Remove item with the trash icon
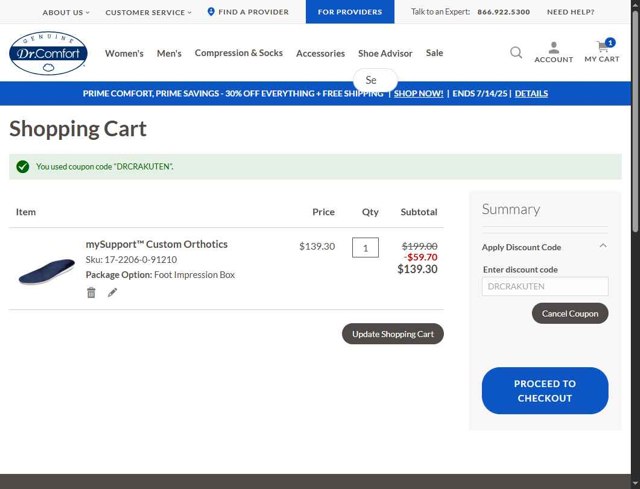Viewport: 640px width, 489px height. (91, 293)
